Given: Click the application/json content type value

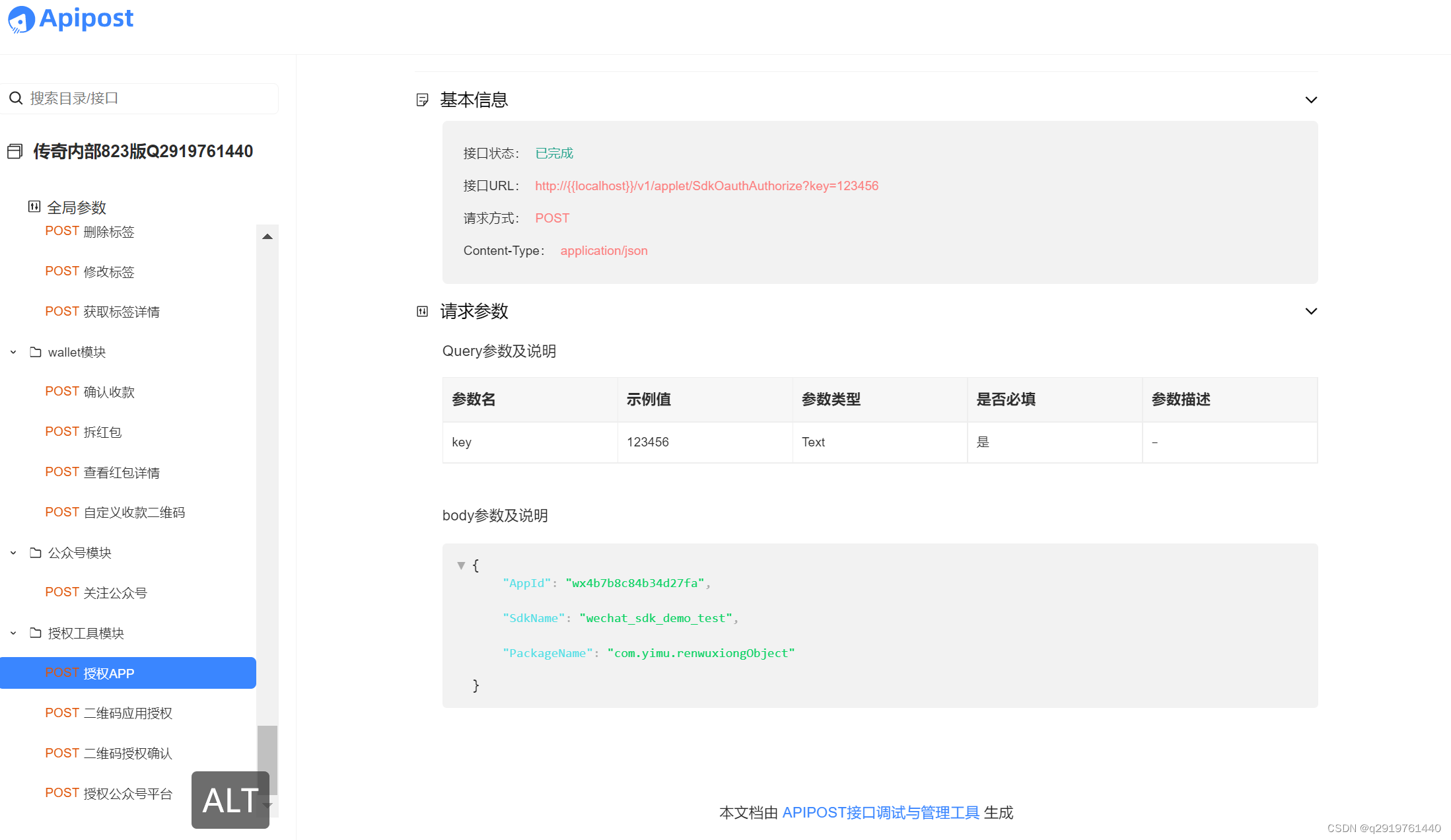Looking at the screenshot, I should pyautogui.click(x=604, y=250).
